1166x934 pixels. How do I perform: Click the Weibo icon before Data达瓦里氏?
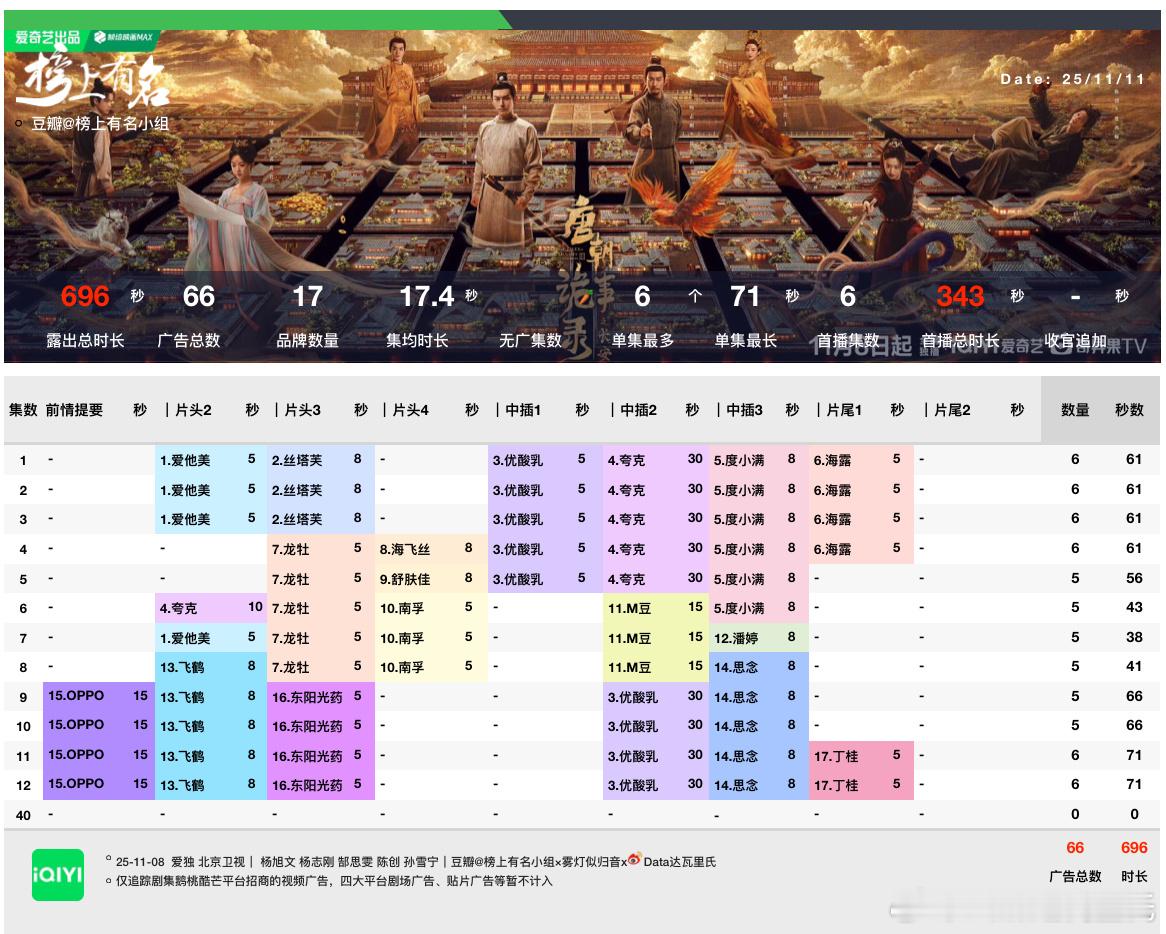pyautogui.click(x=634, y=860)
